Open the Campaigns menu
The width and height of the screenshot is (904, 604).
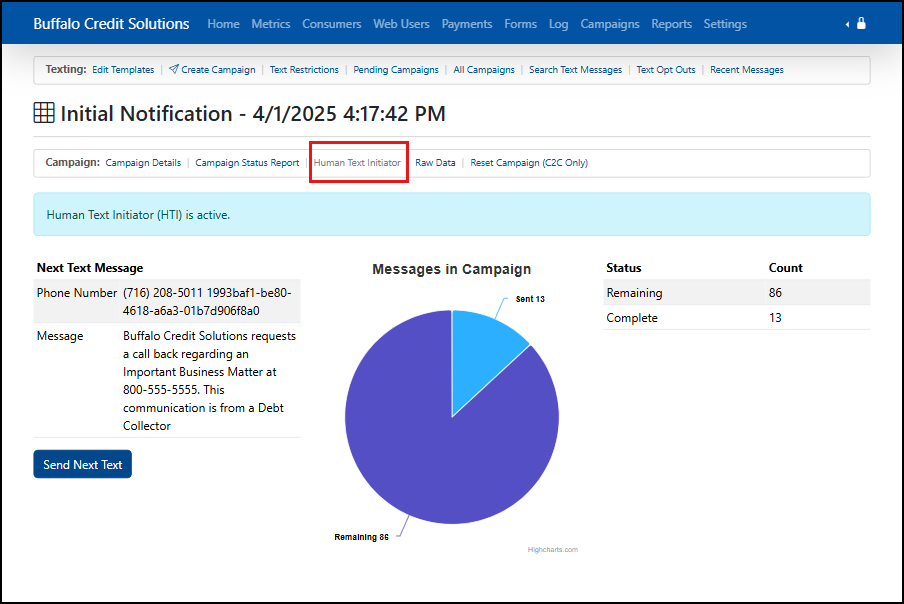610,24
